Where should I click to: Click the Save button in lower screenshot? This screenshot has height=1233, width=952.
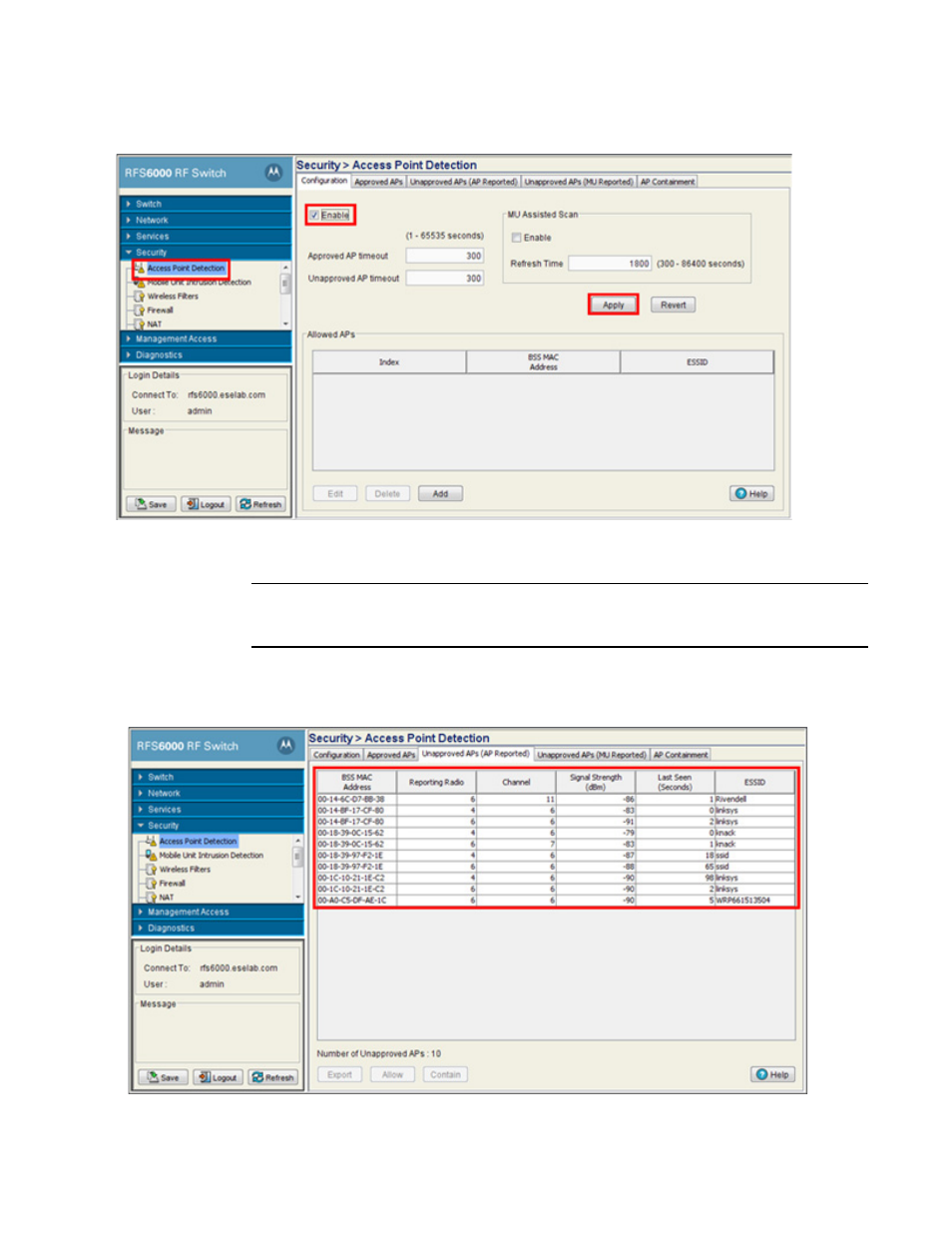tap(164, 1077)
